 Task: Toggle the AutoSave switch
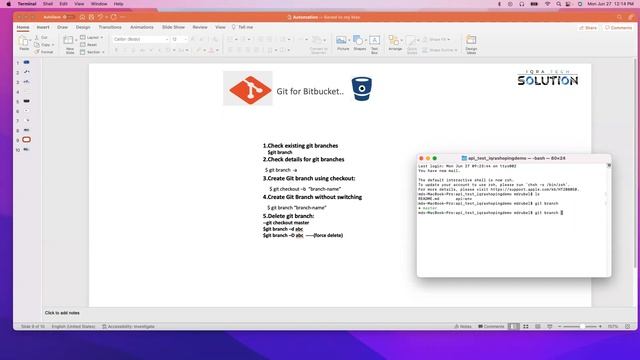coord(69,17)
